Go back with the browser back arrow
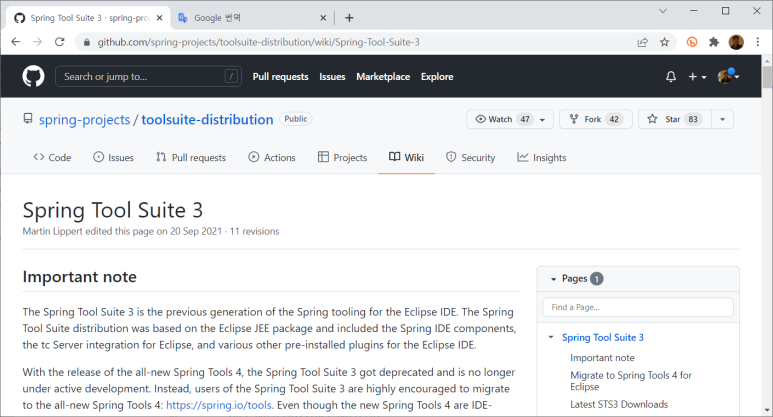Viewport: 773px width, 417px height. point(15,42)
